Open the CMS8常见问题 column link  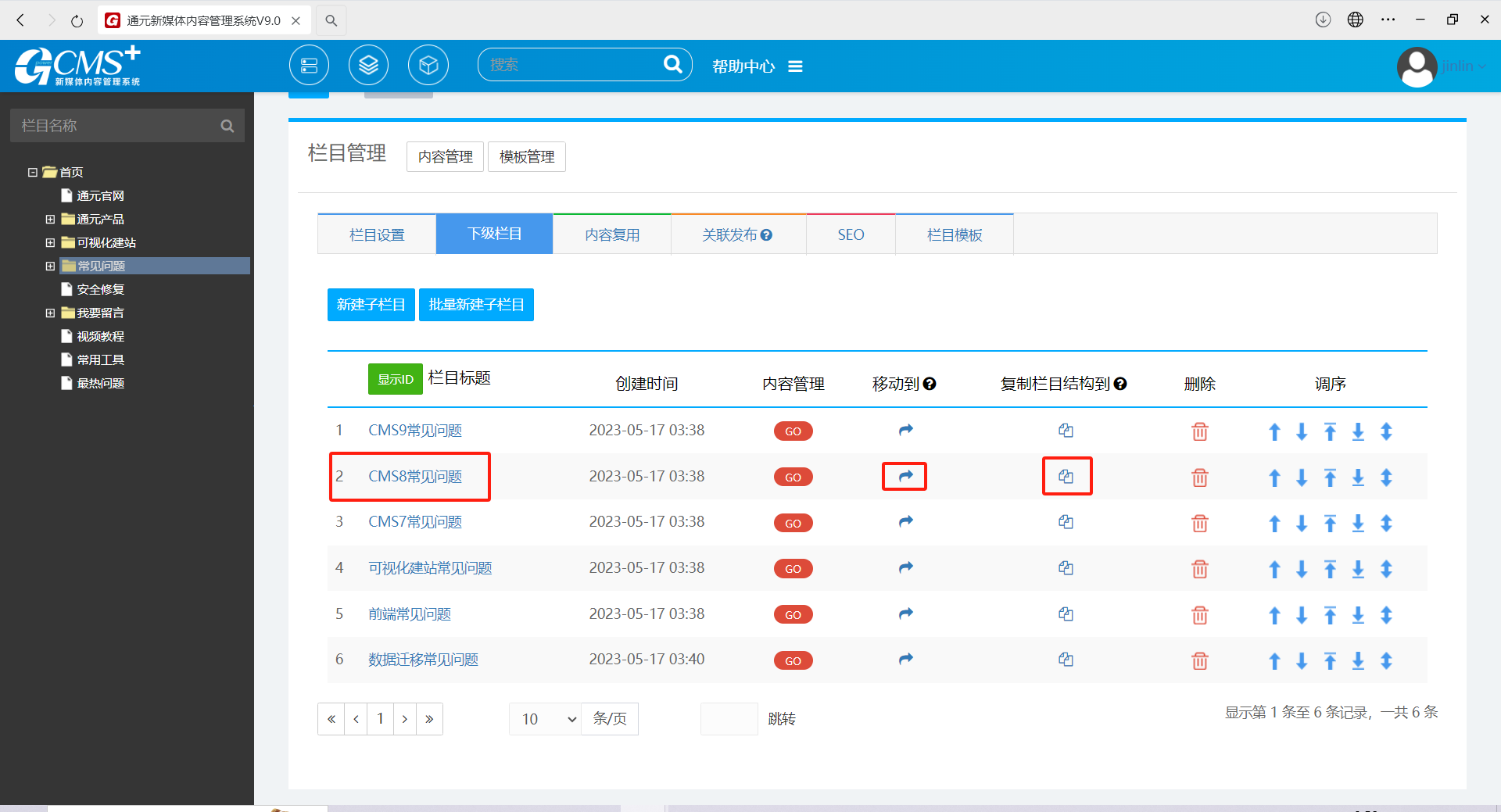[414, 477]
